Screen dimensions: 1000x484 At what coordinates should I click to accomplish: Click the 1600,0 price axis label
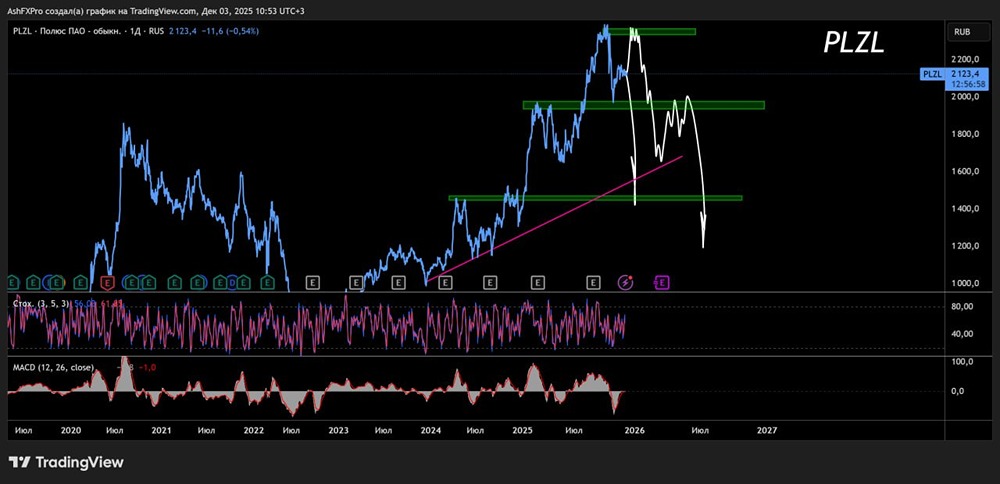[x=964, y=172]
